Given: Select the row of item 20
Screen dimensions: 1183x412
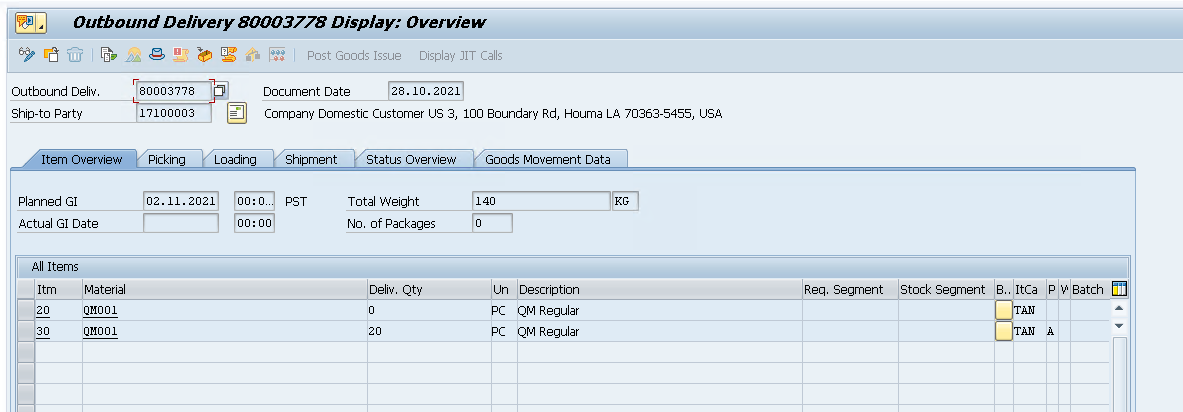Looking at the screenshot, I should 26,310.
